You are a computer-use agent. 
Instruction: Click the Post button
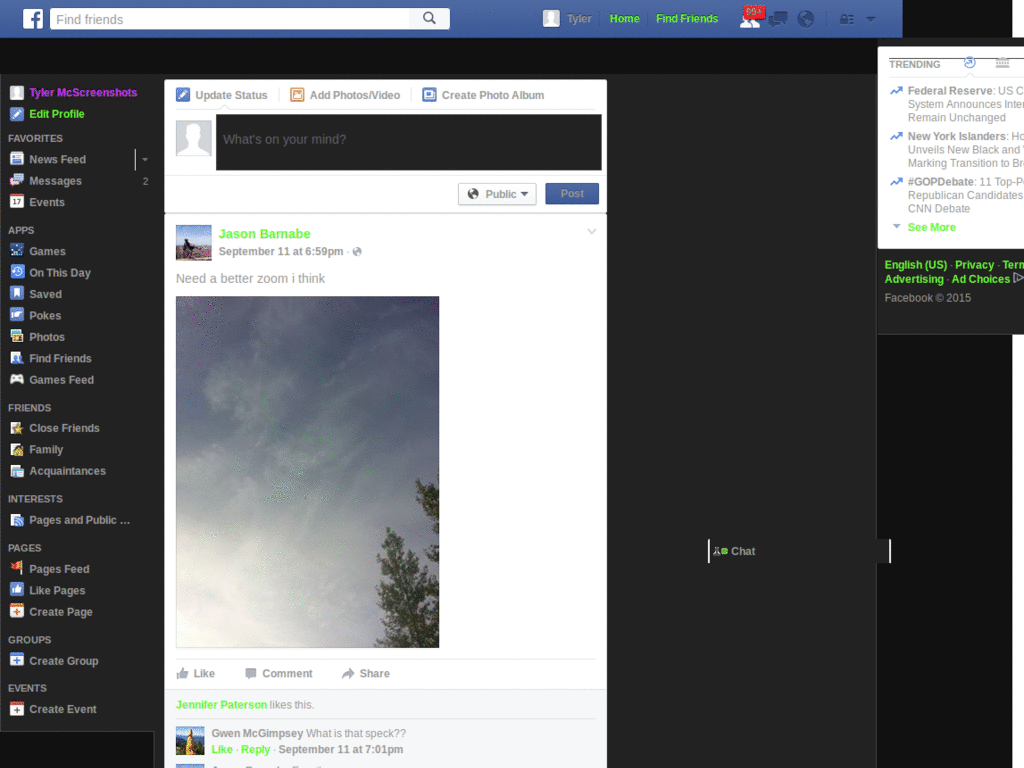(x=572, y=194)
